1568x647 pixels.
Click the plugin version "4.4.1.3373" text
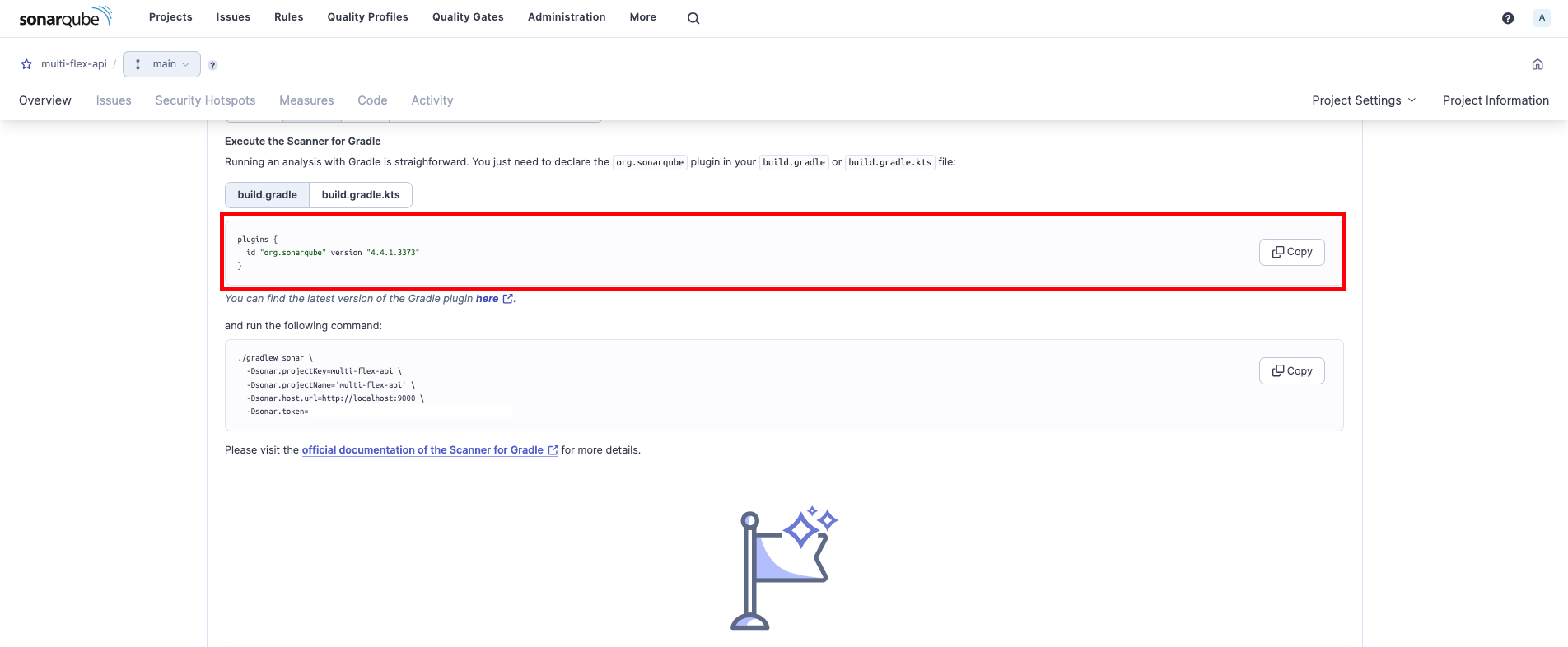point(393,253)
